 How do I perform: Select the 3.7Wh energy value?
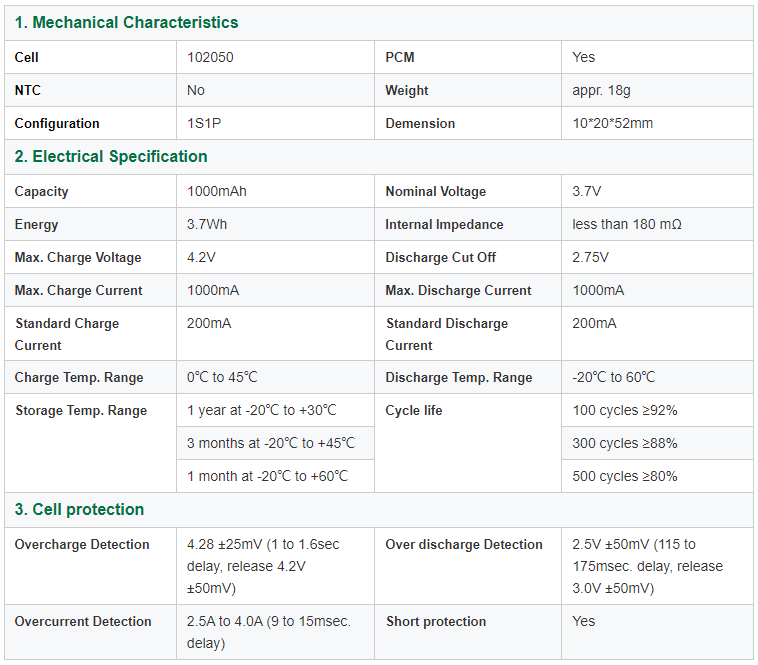(207, 224)
